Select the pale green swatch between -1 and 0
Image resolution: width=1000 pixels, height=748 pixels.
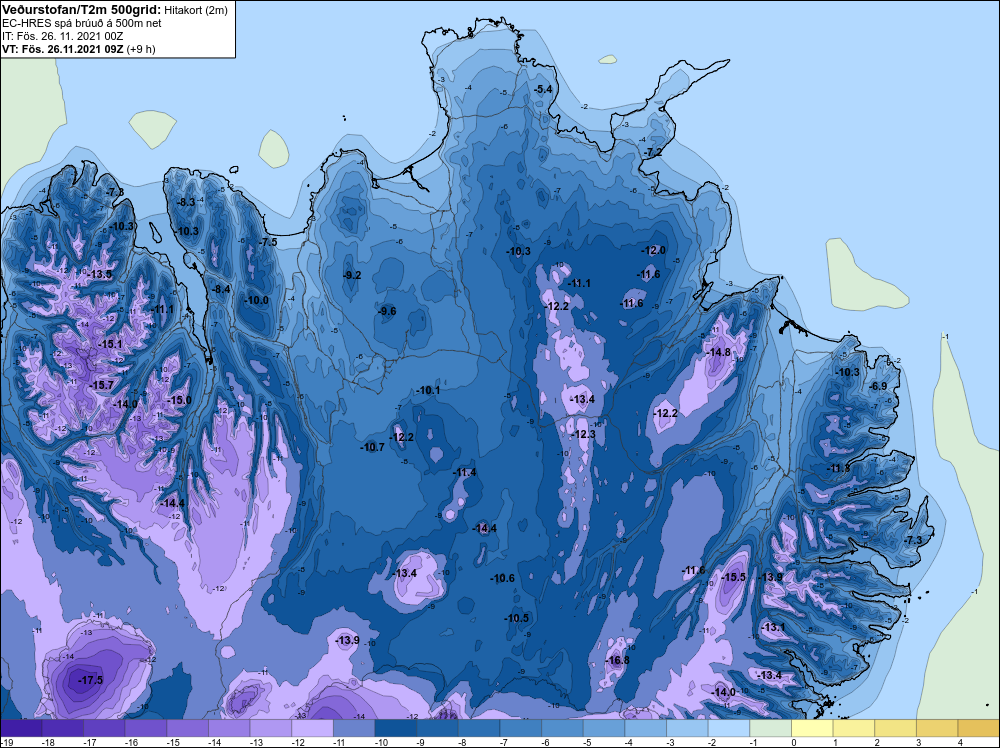(770, 728)
